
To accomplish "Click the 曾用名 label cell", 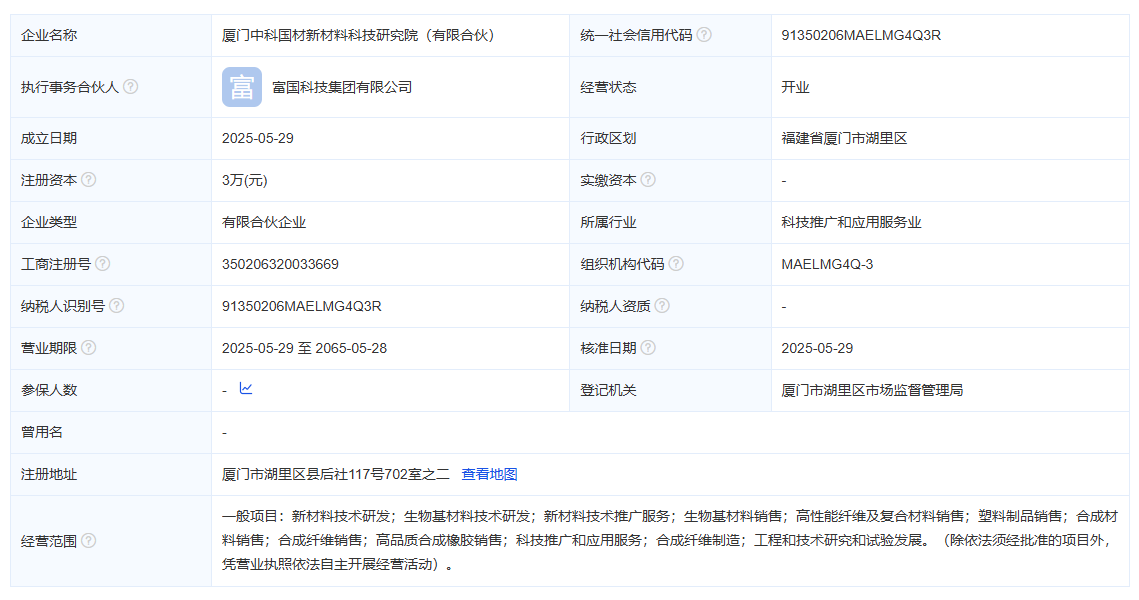I will pyautogui.click(x=111, y=432).
